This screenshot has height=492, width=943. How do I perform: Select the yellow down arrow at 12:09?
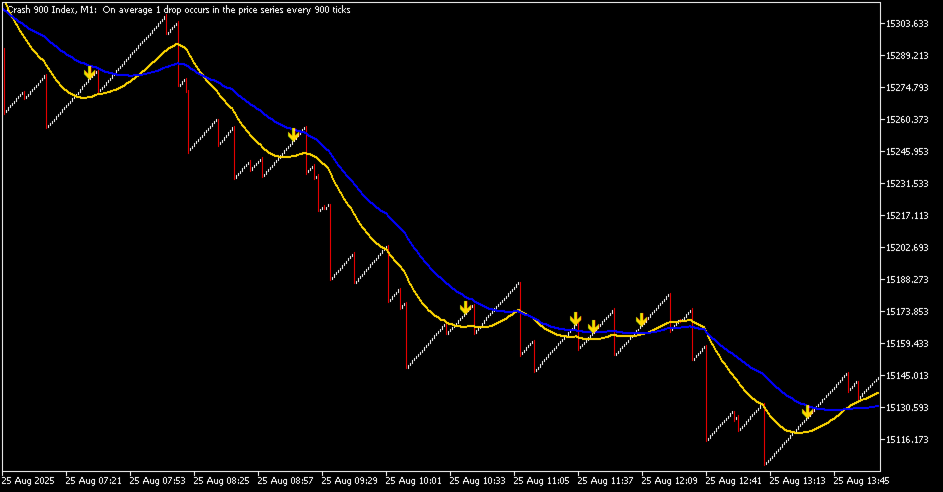pyautogui.click(x=641, y=319)
